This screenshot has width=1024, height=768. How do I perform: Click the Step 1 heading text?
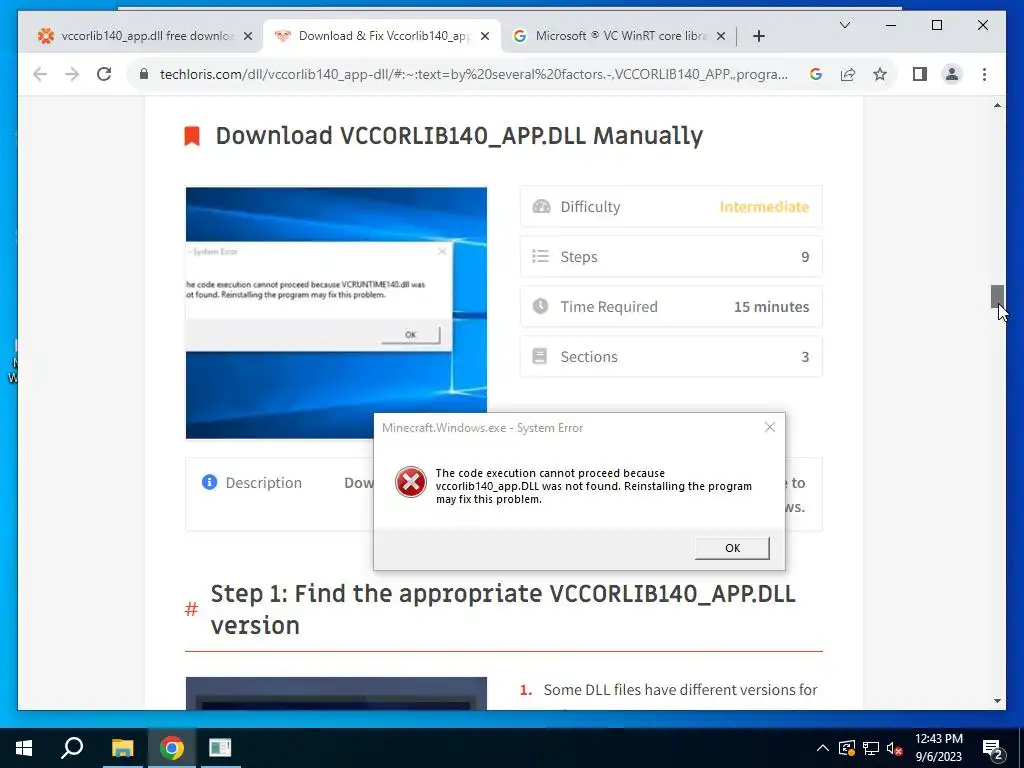[503, 609]
